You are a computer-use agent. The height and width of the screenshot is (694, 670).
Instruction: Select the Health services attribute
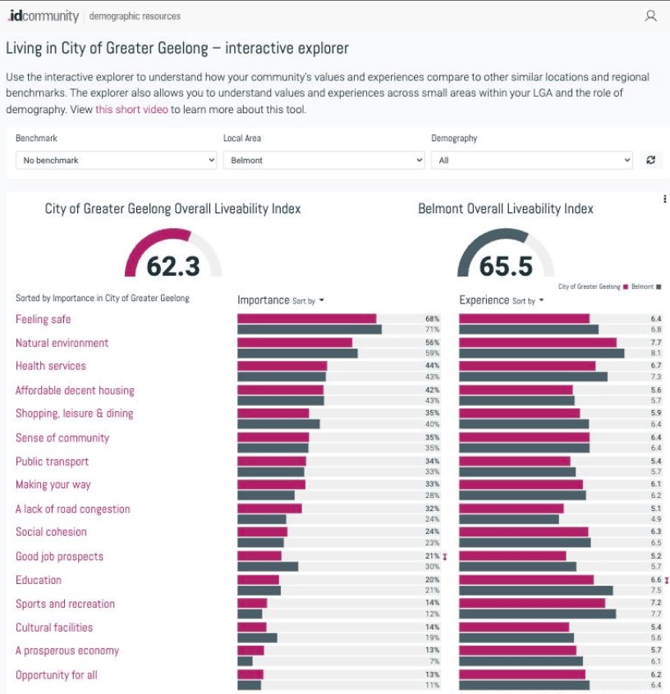(51, 366)
